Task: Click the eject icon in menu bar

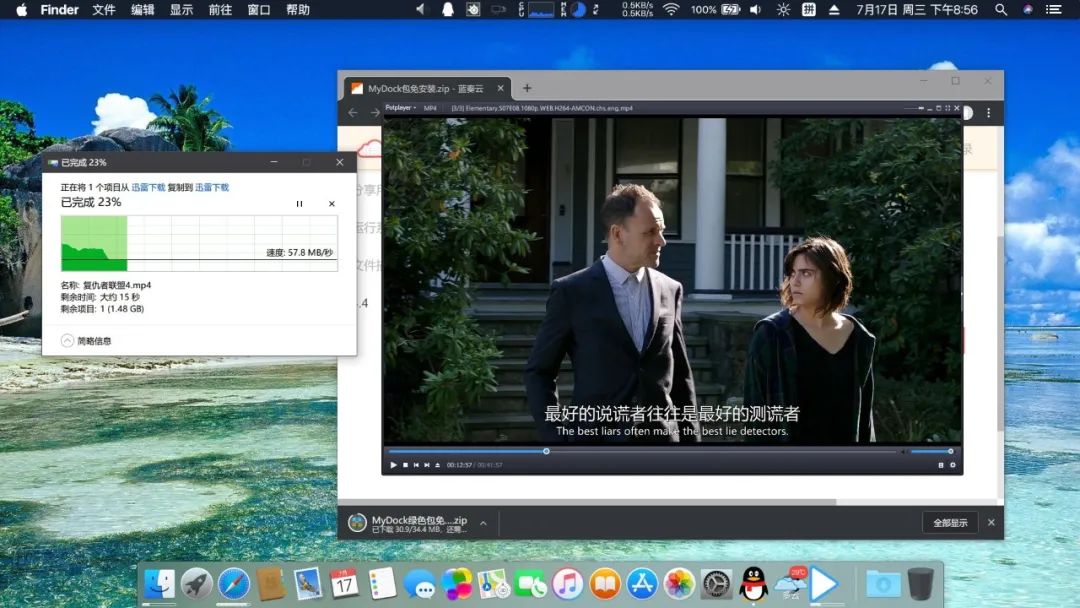Action: (x=834, y=10)
